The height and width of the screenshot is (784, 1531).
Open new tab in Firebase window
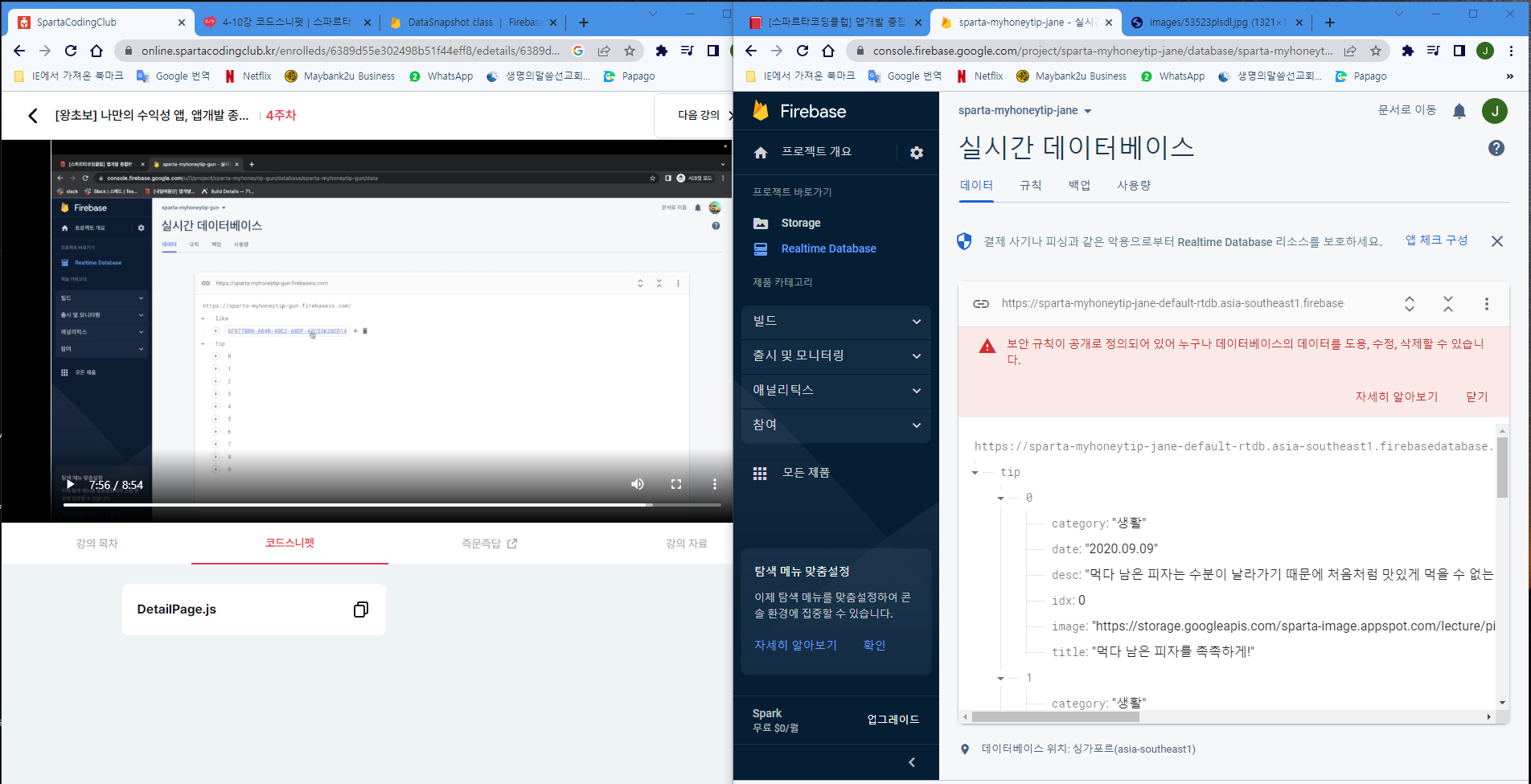(1329, 23)
